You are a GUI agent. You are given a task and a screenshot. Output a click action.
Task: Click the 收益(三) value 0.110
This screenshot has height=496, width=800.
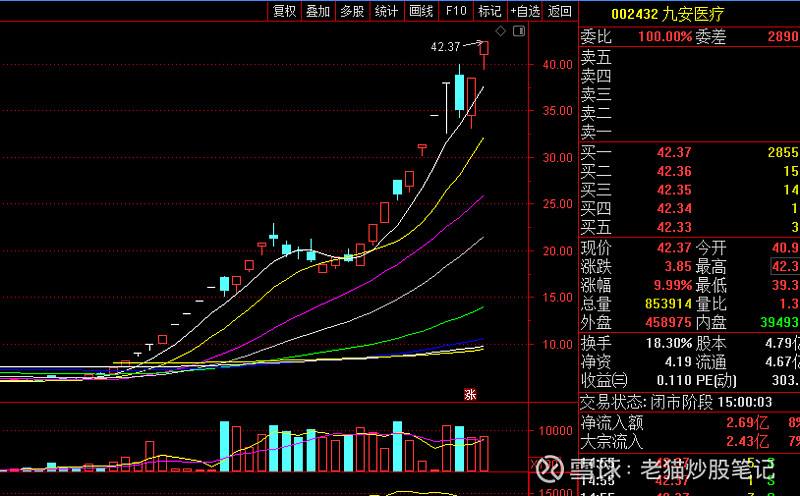coord(674,380)
